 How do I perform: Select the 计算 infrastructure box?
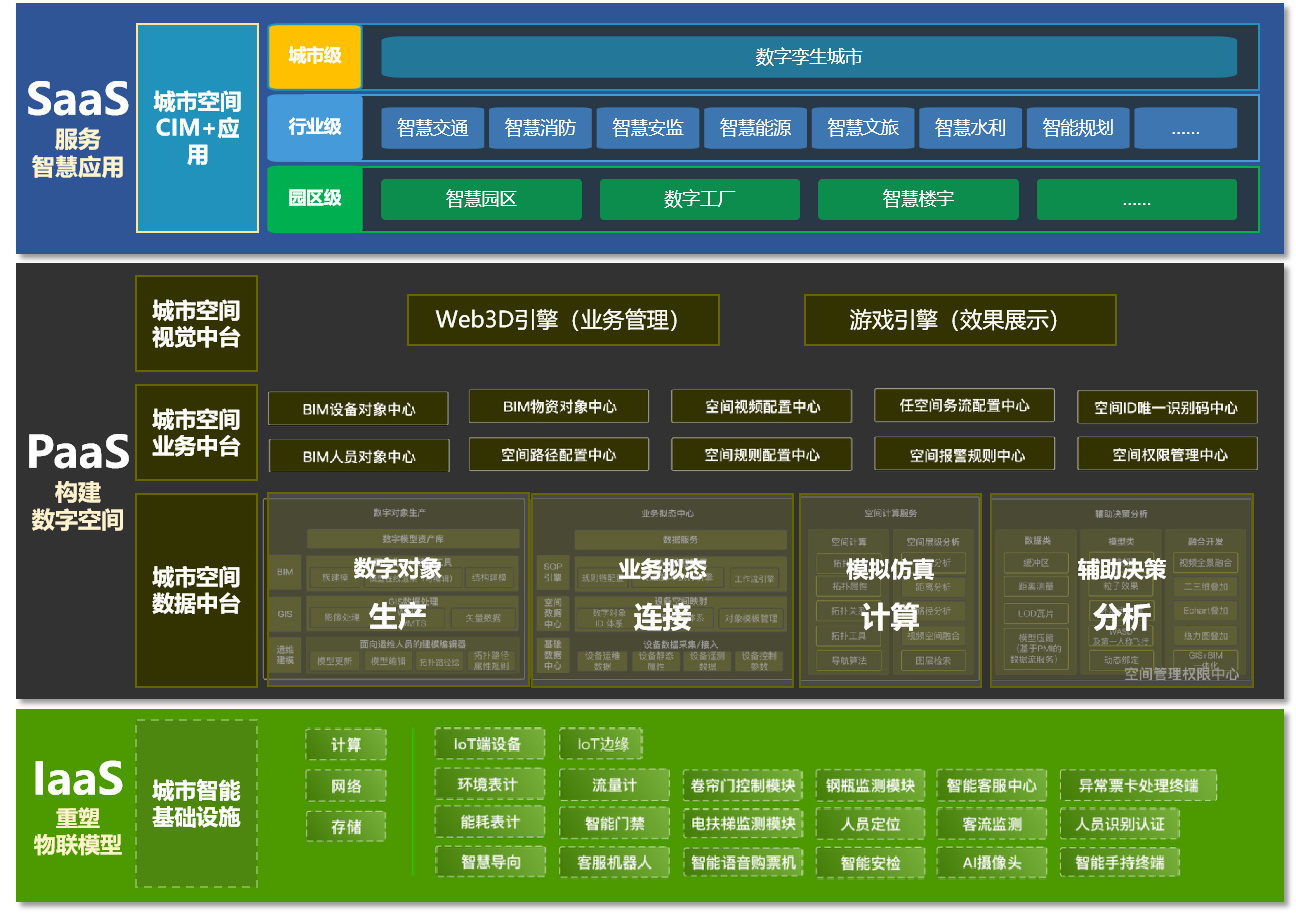point(345,745)
